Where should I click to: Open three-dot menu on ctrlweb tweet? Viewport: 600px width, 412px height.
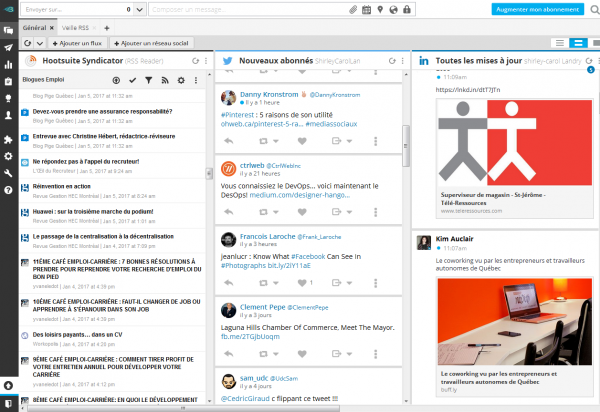click(375, 212)
